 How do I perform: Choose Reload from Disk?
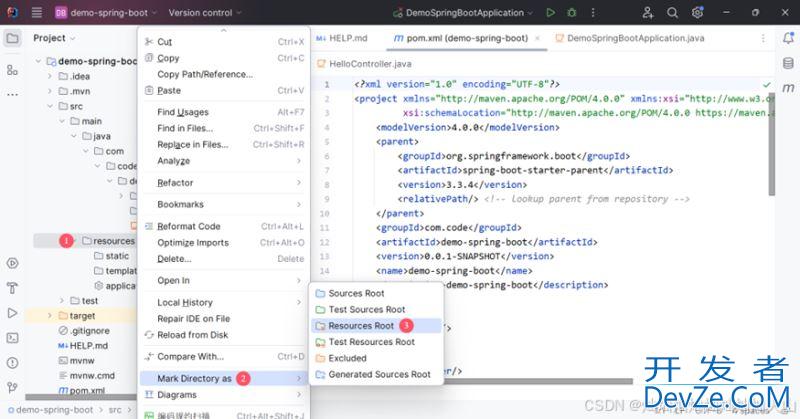[224, 335]
